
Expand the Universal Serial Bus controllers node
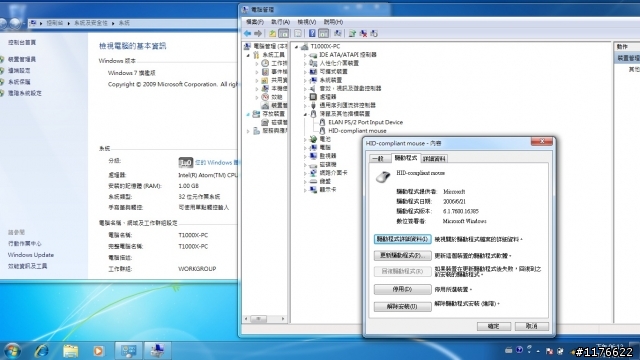(305, 105)
